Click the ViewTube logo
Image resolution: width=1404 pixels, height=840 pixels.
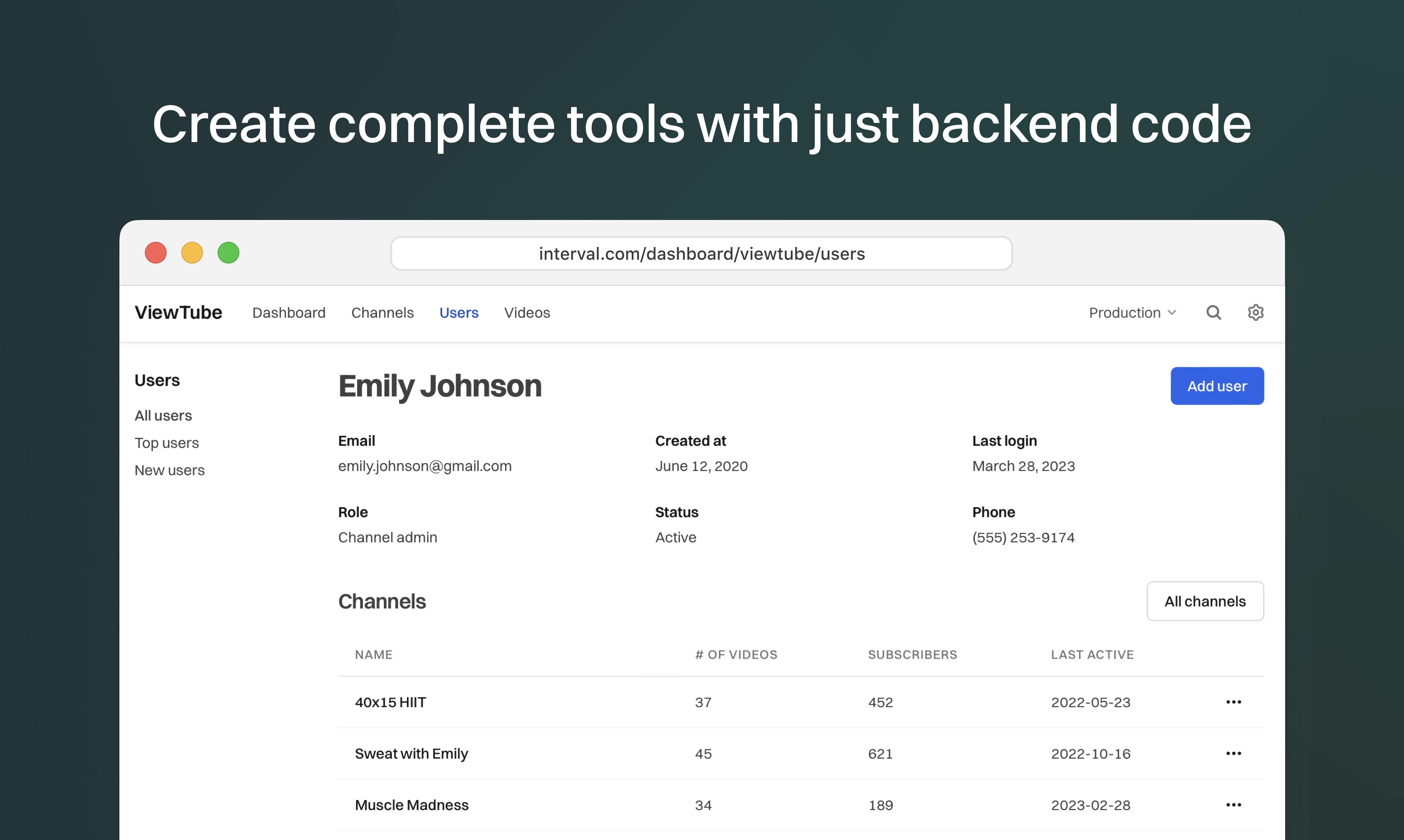point(178,313)
